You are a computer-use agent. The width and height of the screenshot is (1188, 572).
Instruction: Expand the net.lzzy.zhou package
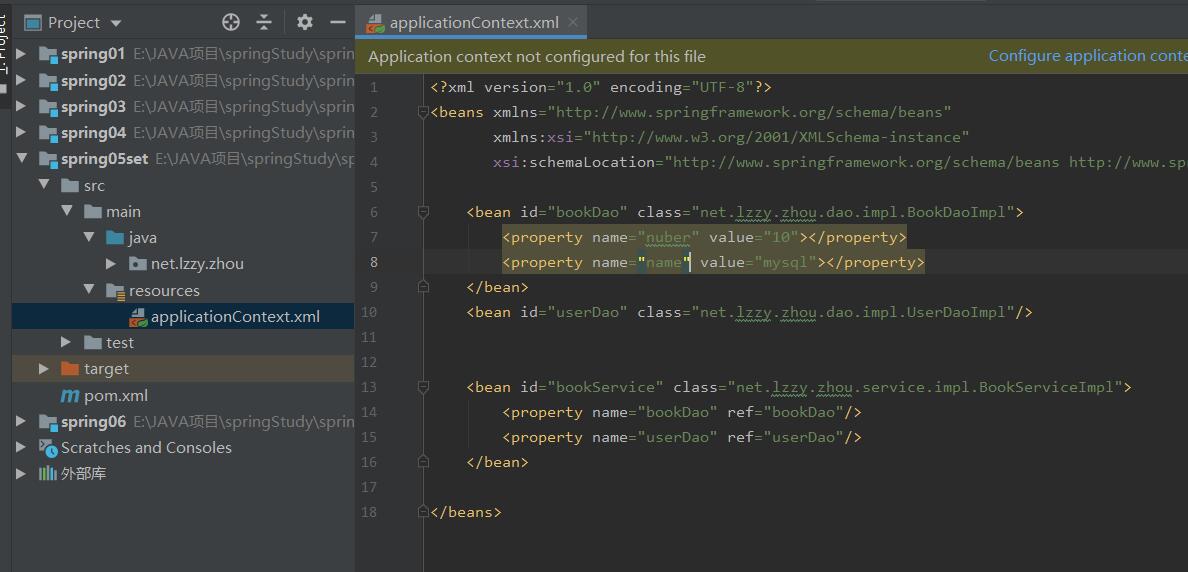tap(111, 264)
